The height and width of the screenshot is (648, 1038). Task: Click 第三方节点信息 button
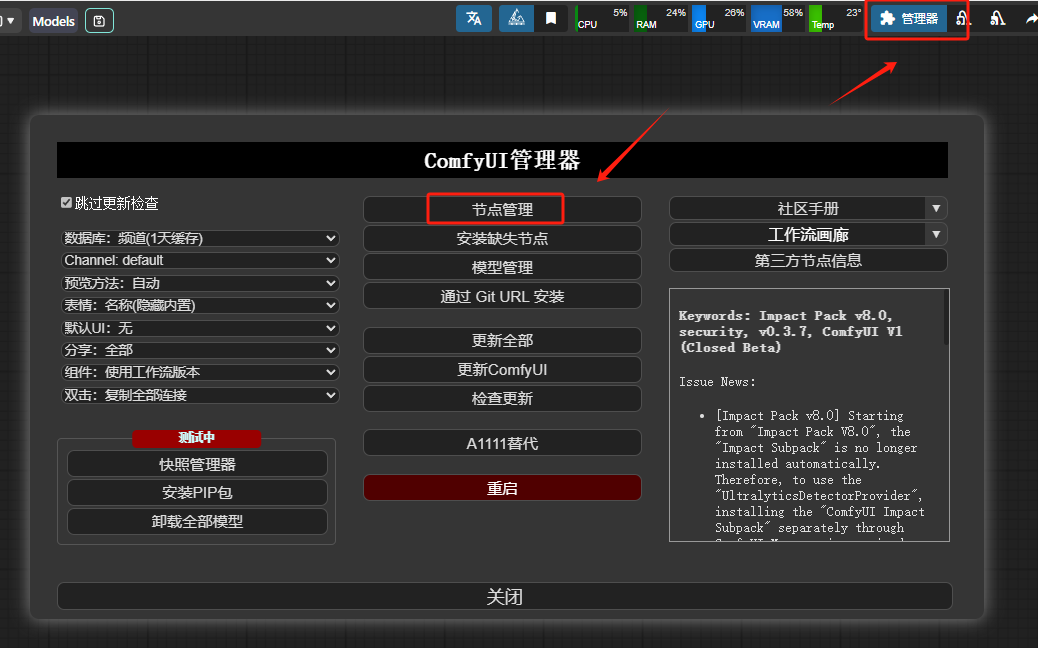(x=808, y=260)
